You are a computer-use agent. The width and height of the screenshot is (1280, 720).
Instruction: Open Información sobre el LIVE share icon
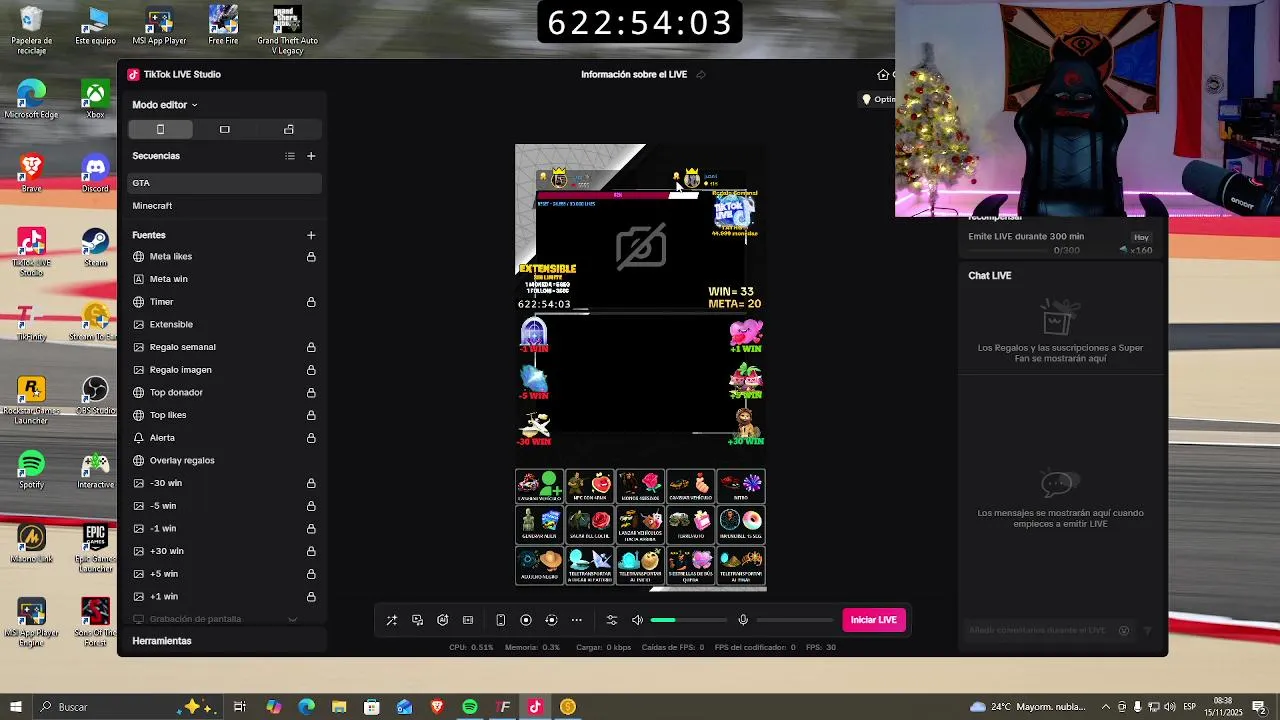(701, 75)
